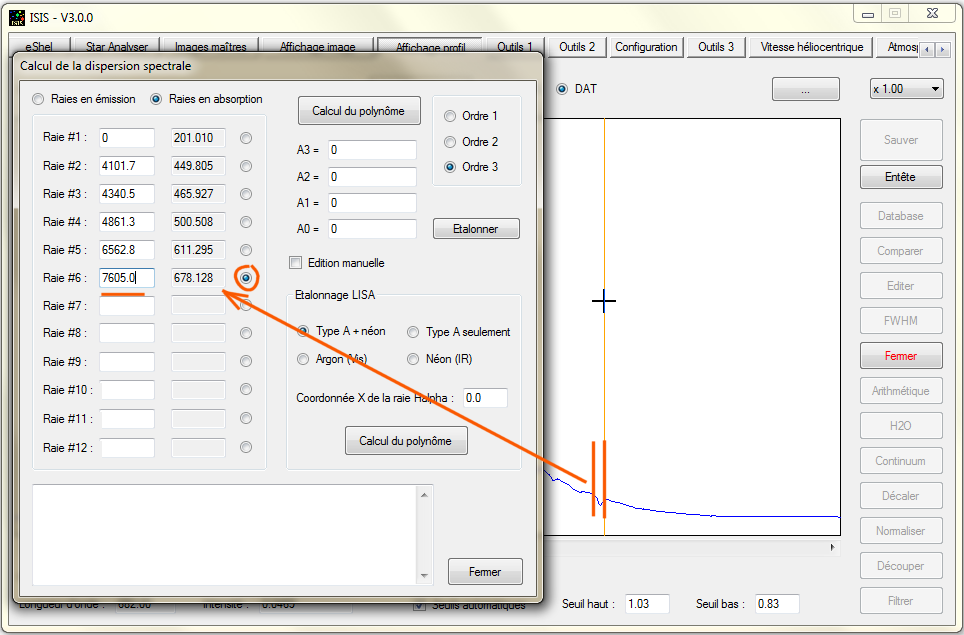Click the ellipsis browse button
Viewport: 964px width, 635px height.
[805, 89]
